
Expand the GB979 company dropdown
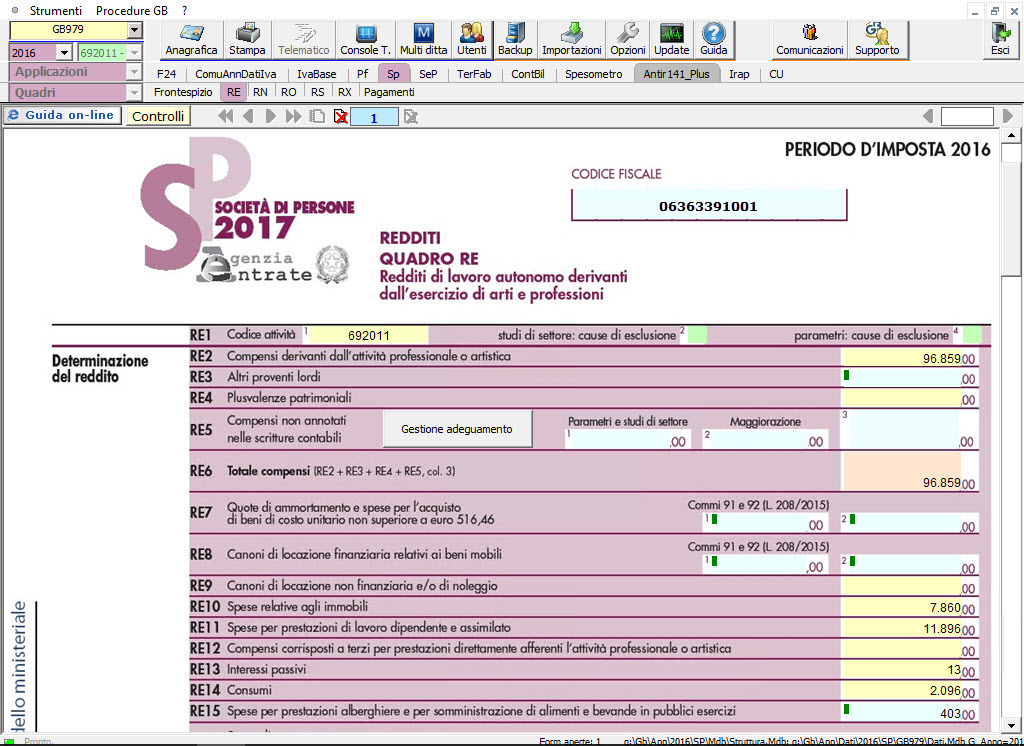pyautogui.click(x=134, y=29)
